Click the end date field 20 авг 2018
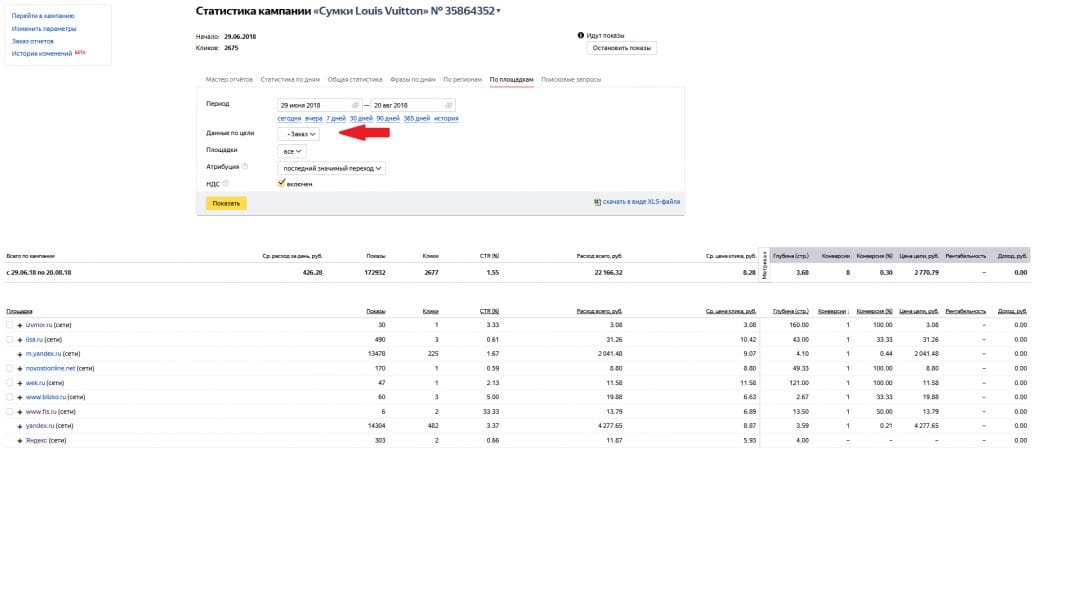Image resolution: width=1080 pixels, height=608 pixels. pyautogui.click(x=413, y=105)
